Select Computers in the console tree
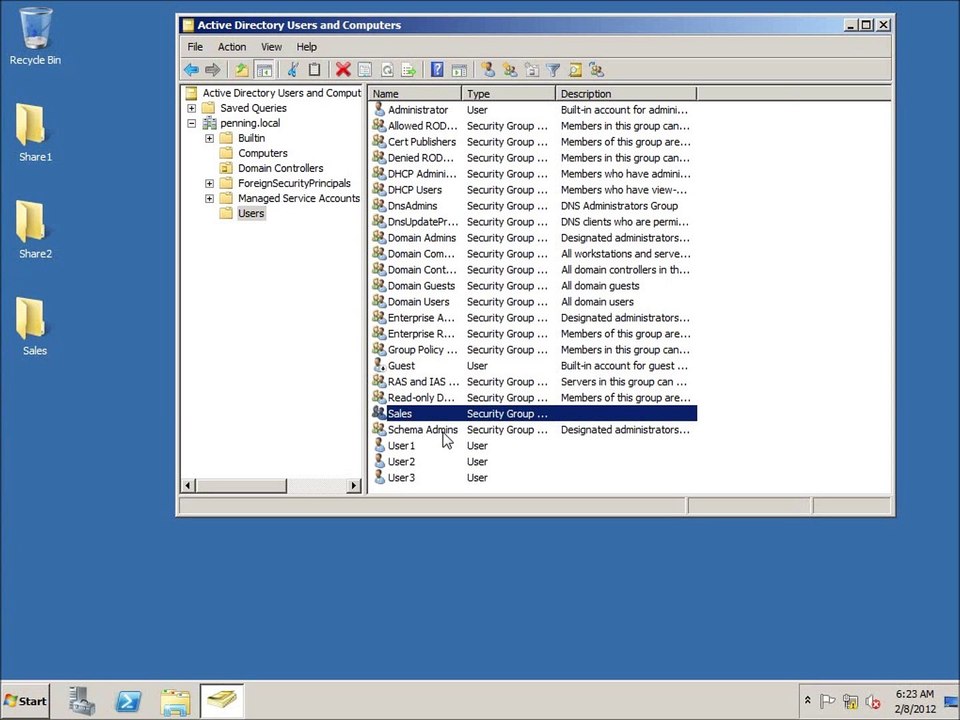 tap(263, 153)
